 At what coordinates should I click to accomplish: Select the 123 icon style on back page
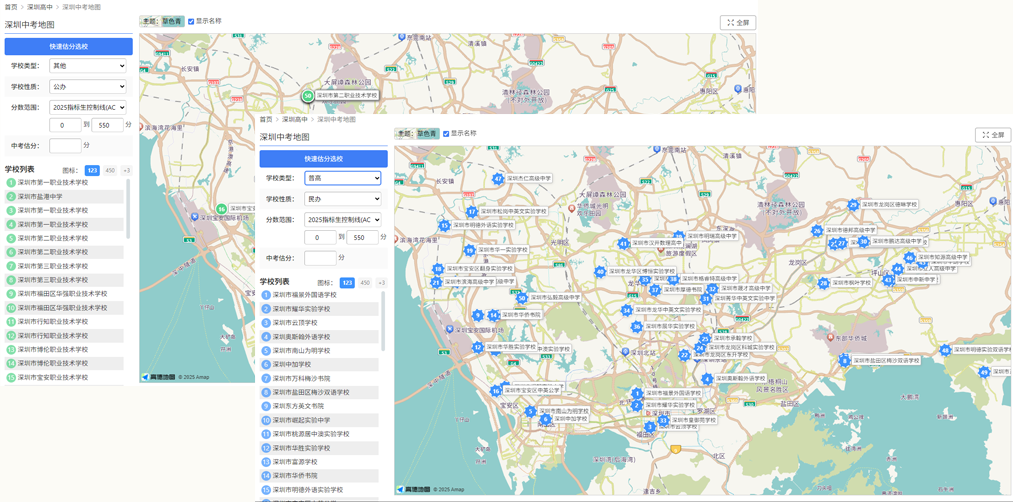pyautogui.click(x=92, y=171)
